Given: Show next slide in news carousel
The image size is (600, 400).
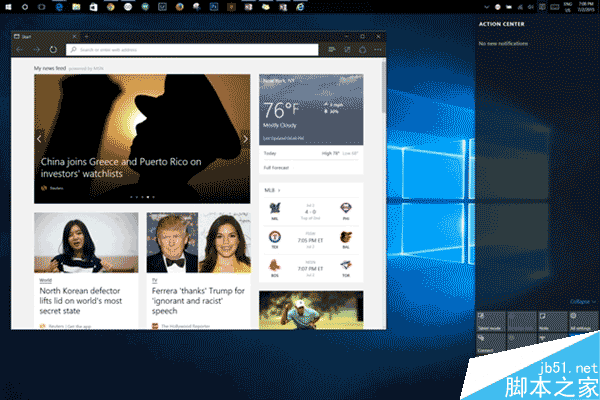Looking at the screenshot, I should coord(245,139).
